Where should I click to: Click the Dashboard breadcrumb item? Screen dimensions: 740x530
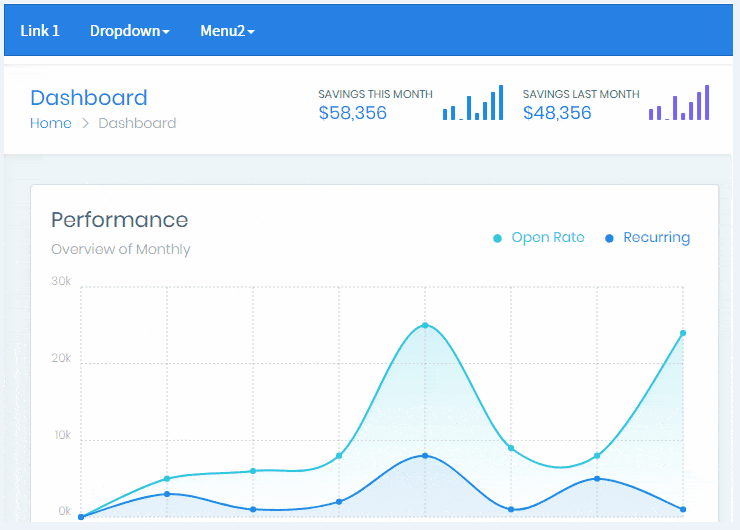(137, 123)
